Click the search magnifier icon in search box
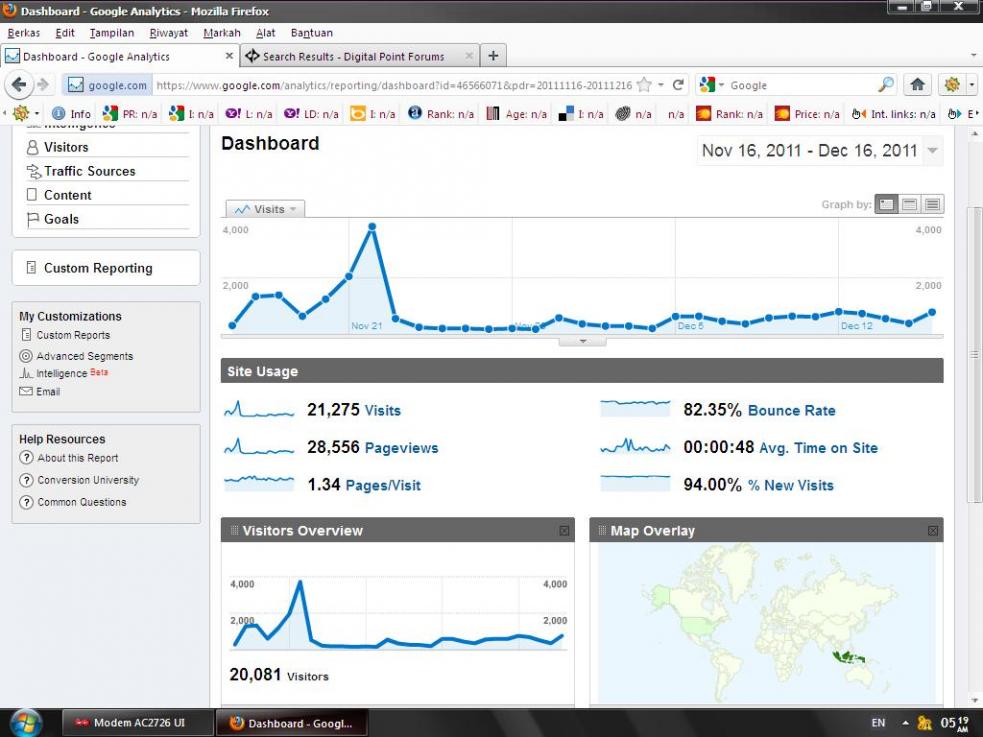This screenshot has height=737, width=983. click(886, 85)
